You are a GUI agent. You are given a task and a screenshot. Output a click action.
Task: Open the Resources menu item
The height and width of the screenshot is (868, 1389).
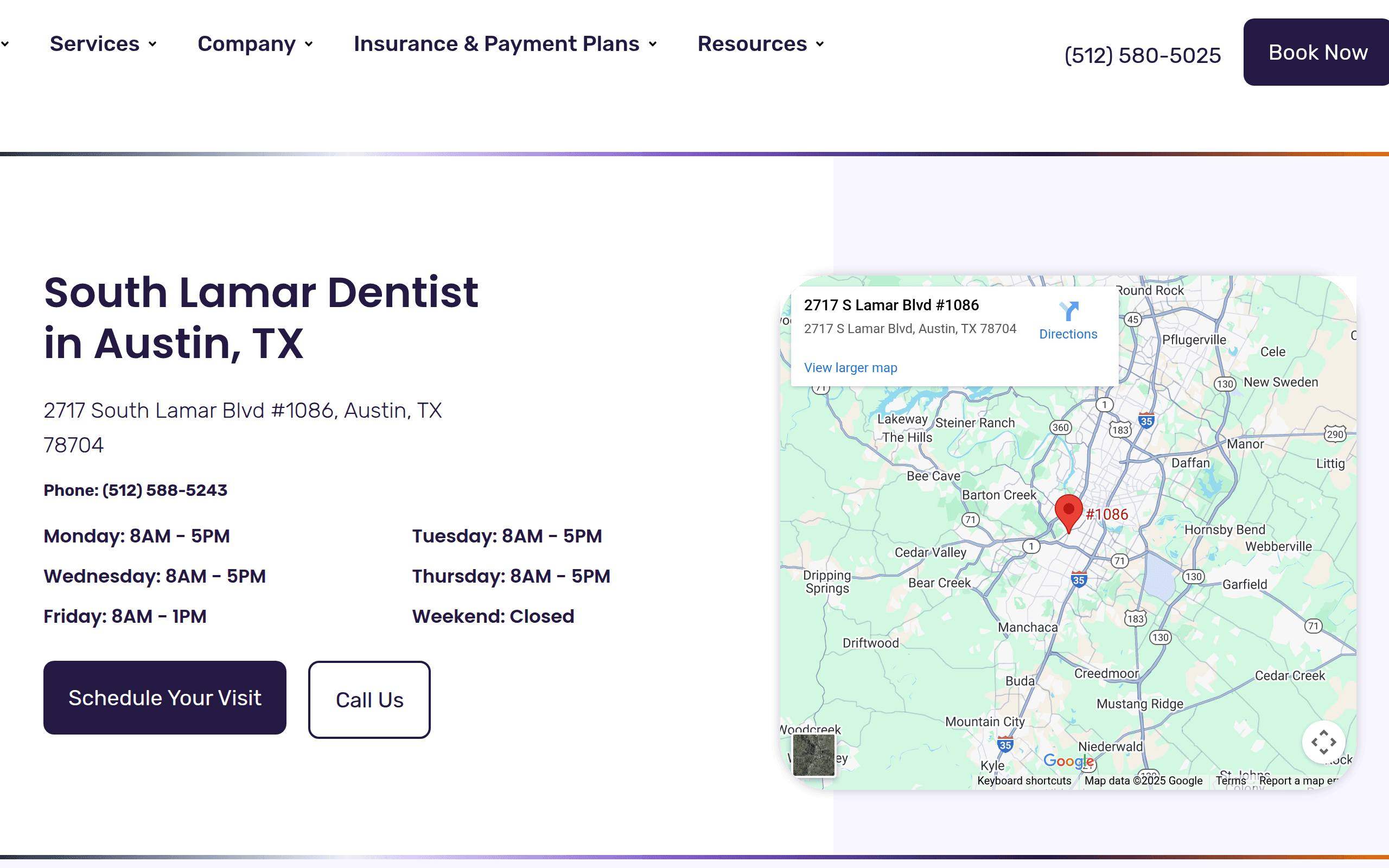pyautogui.click(x=752, y=43)
